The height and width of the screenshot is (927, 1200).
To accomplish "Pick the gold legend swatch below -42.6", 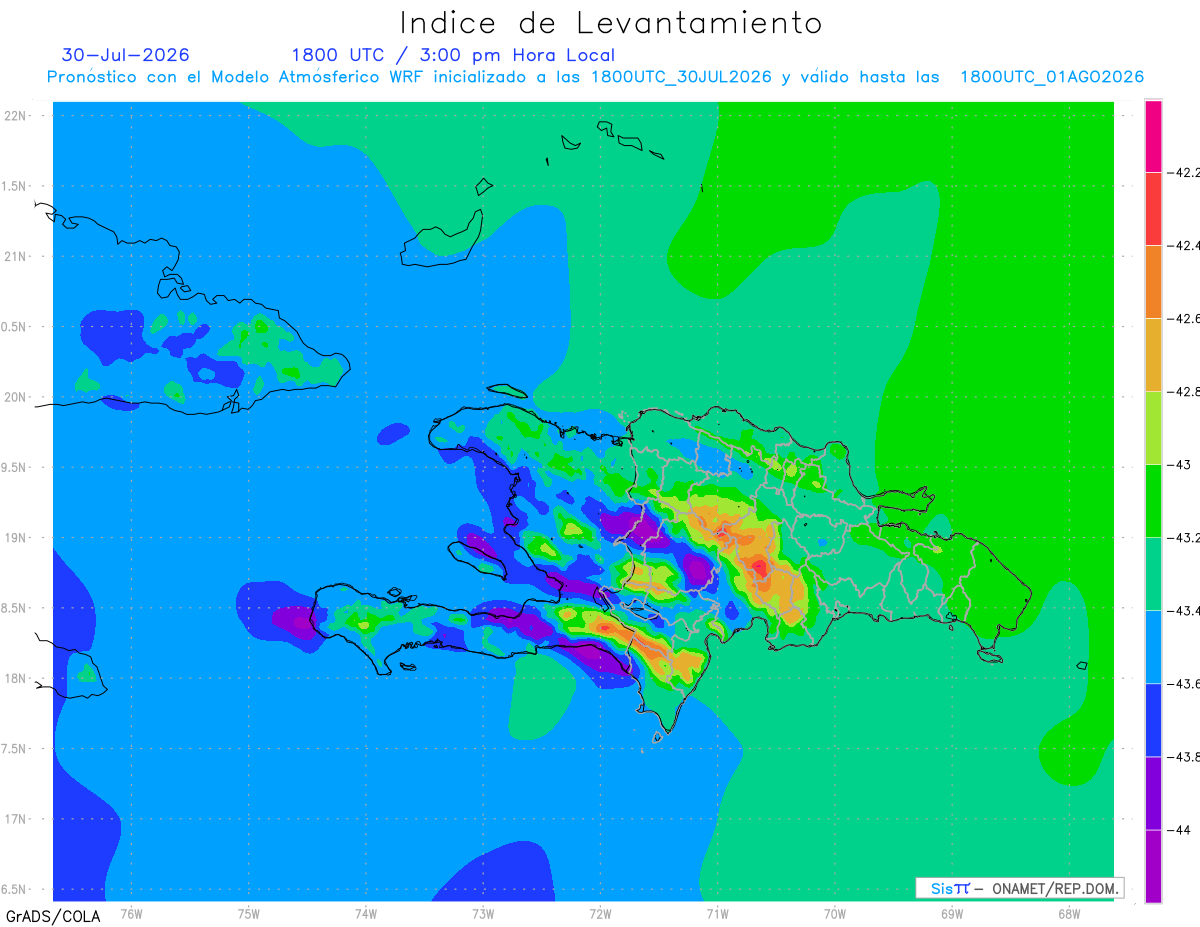I will click(x=1153, y=355).
